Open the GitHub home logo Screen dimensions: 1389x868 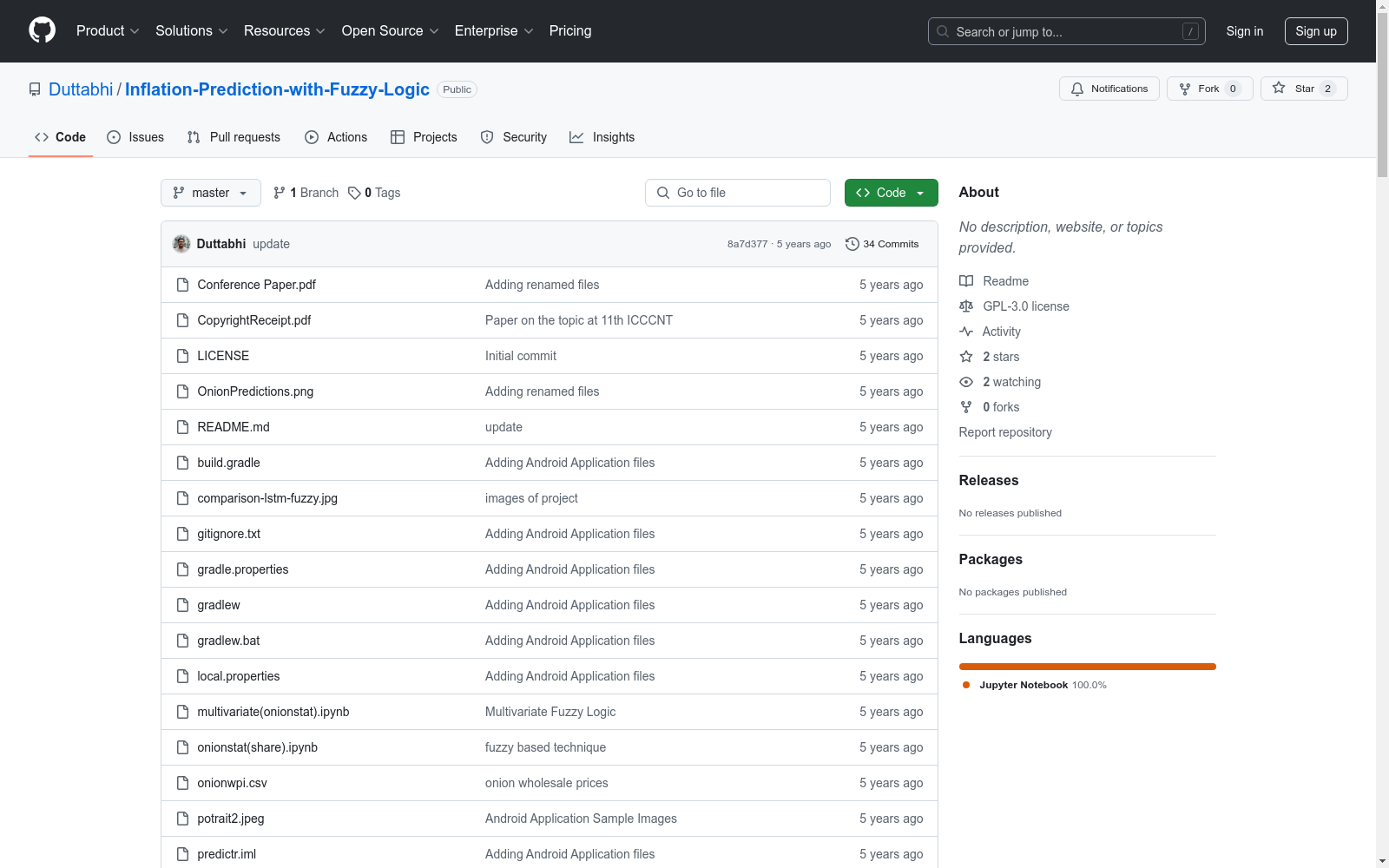click(42, 30)
